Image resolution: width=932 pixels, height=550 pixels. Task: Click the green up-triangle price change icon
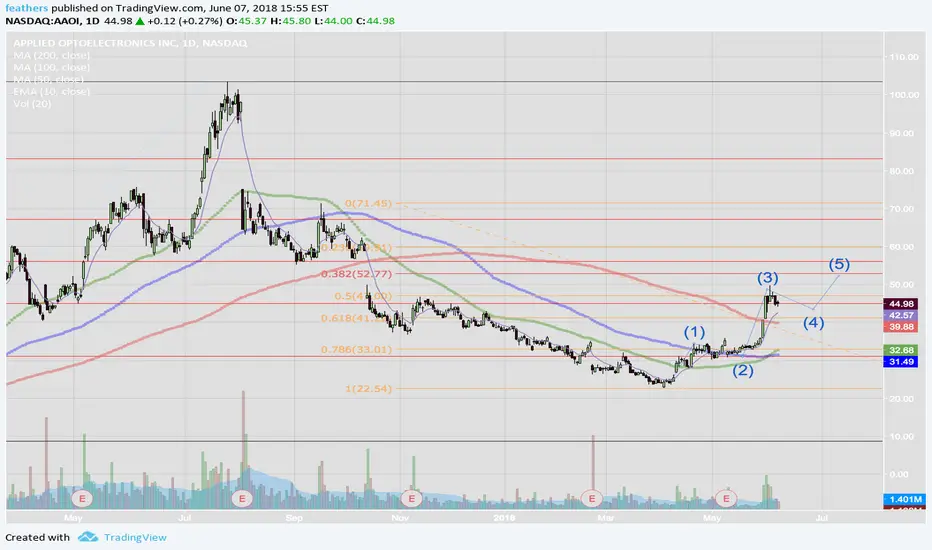pos(140,21)
